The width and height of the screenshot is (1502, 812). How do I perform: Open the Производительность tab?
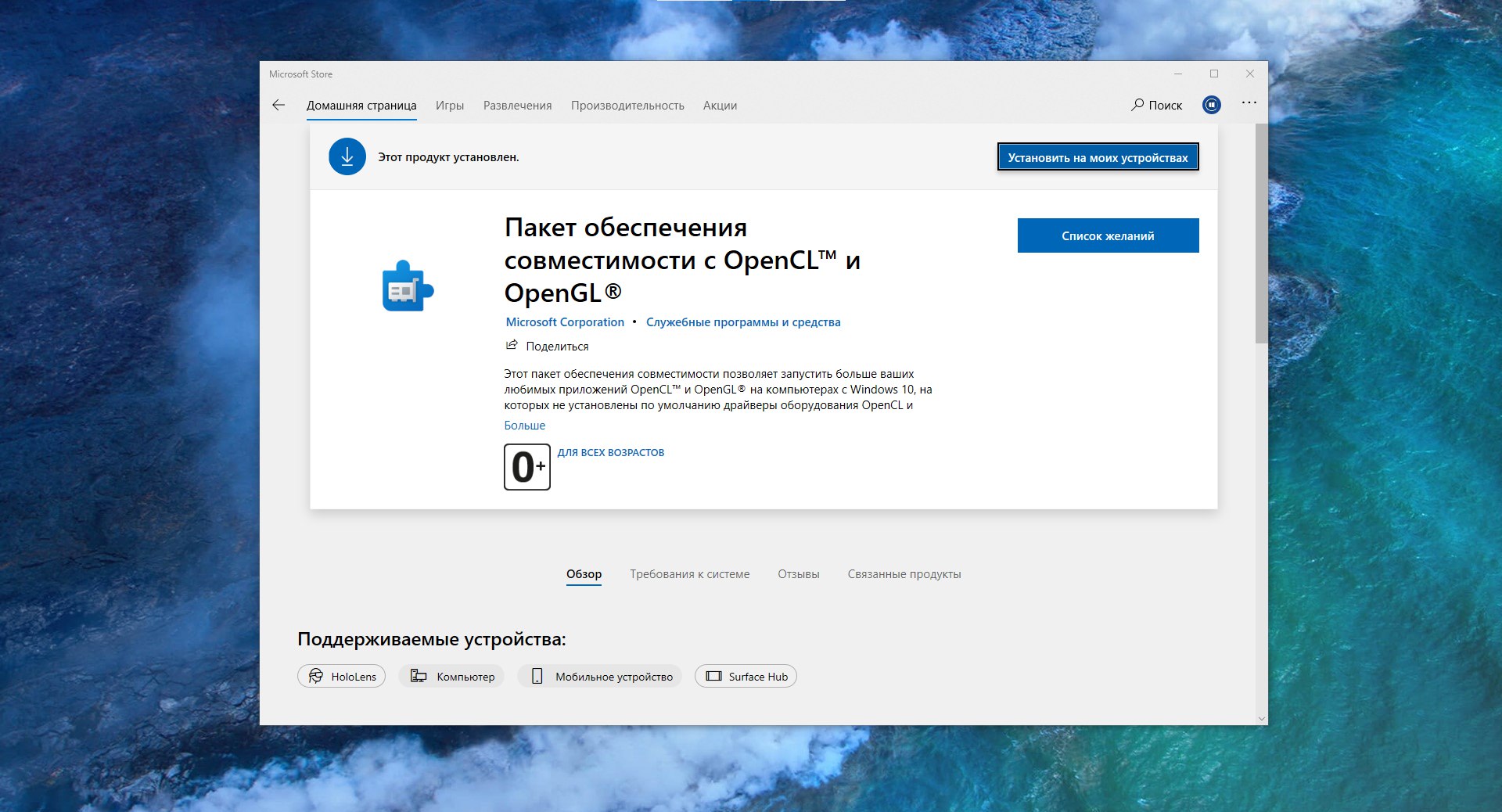point(627,106)
